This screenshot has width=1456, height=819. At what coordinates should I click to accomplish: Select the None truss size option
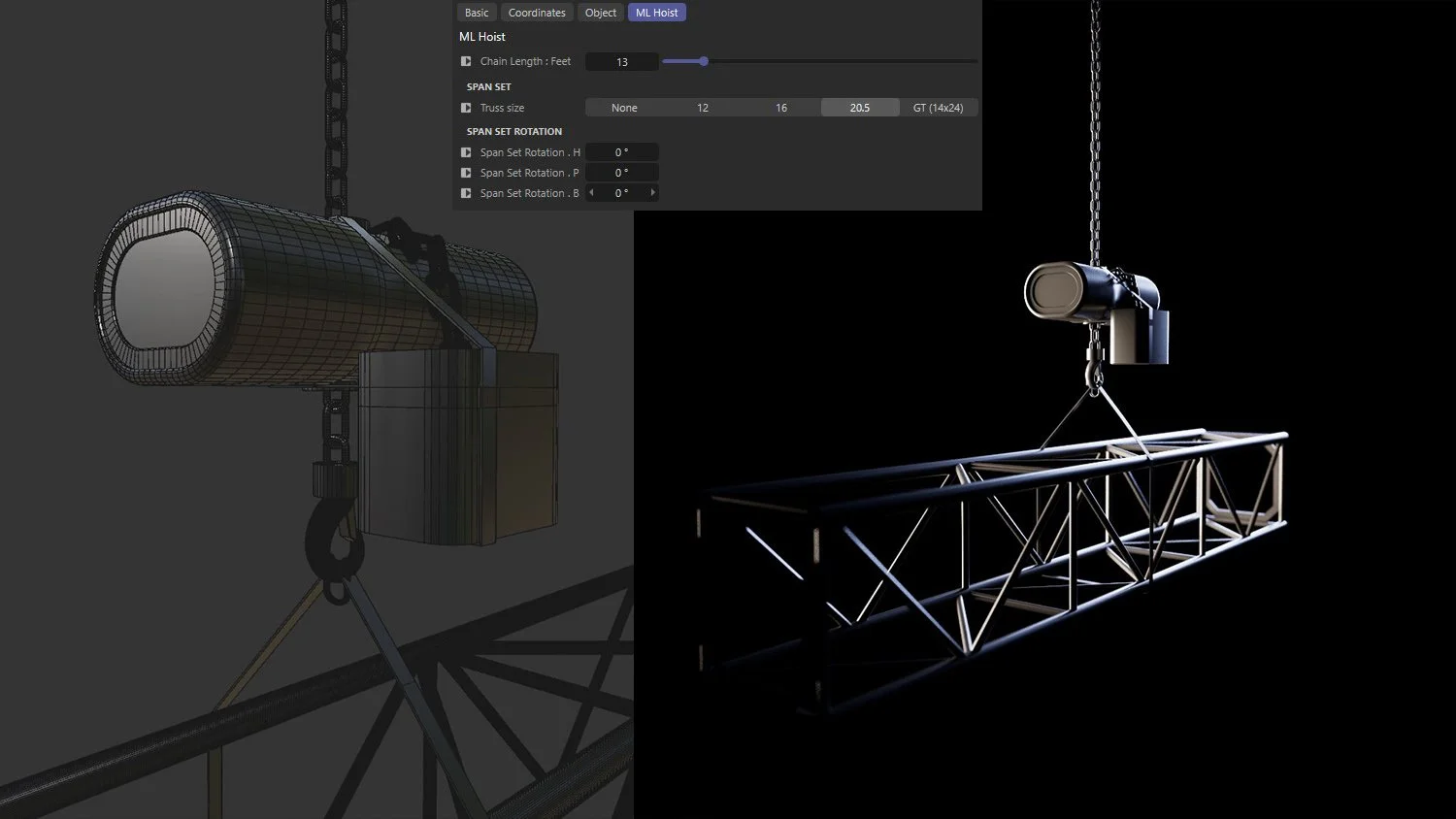tap(624, 107)
